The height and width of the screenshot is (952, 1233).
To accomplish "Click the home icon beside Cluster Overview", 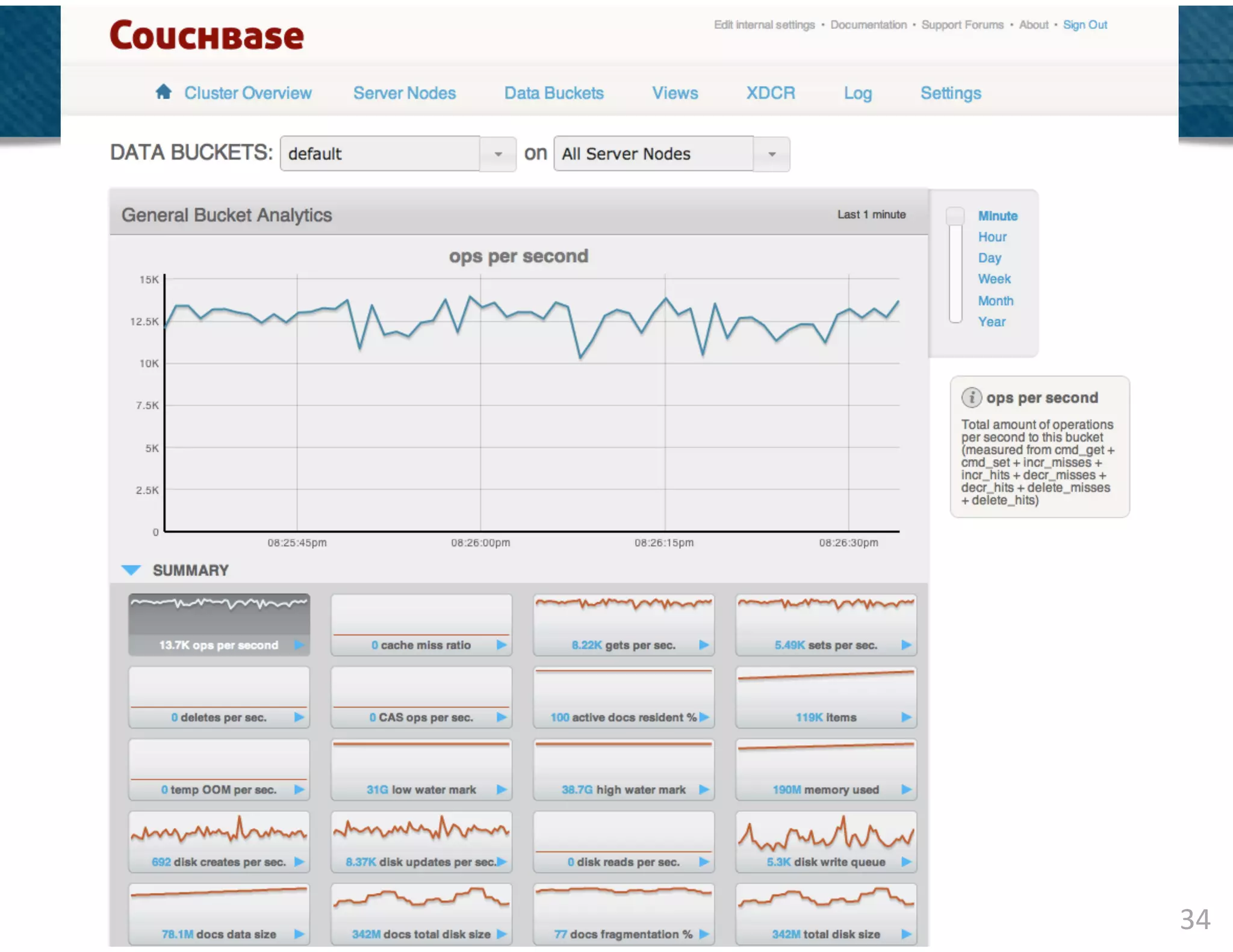I will coord(163,91).
